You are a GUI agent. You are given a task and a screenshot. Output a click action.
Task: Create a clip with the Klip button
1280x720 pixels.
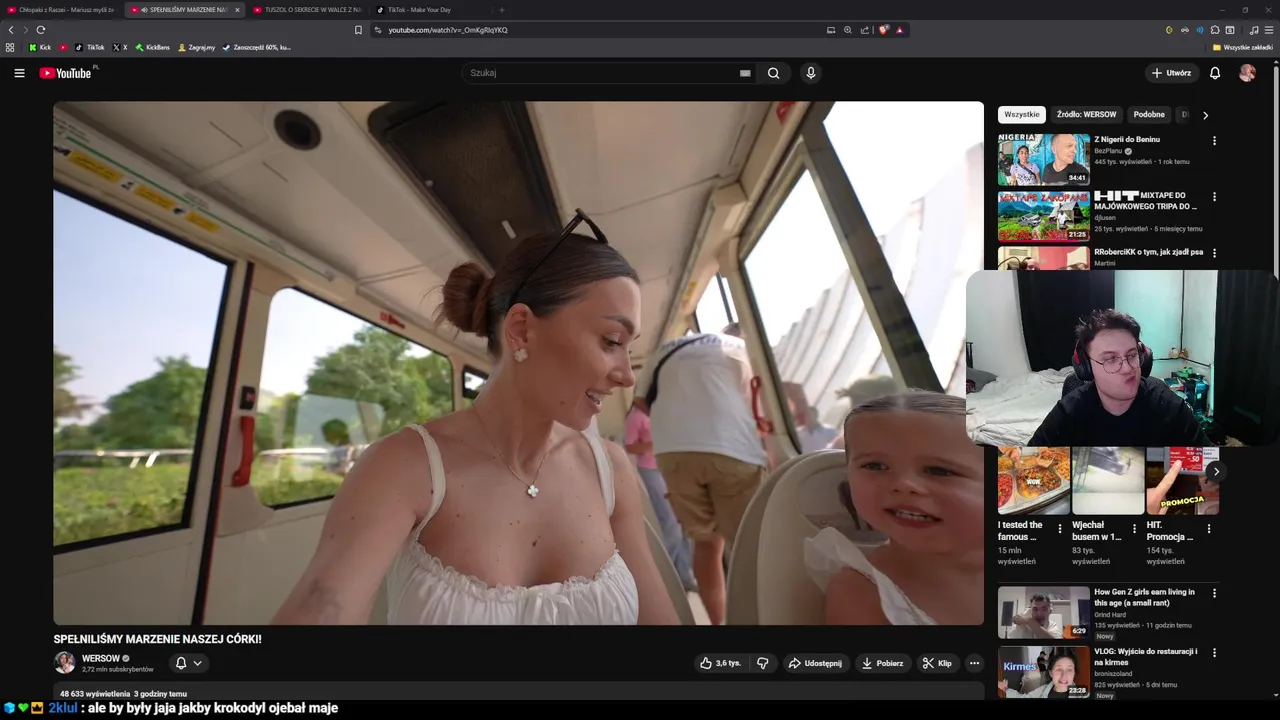click(937, 663)
